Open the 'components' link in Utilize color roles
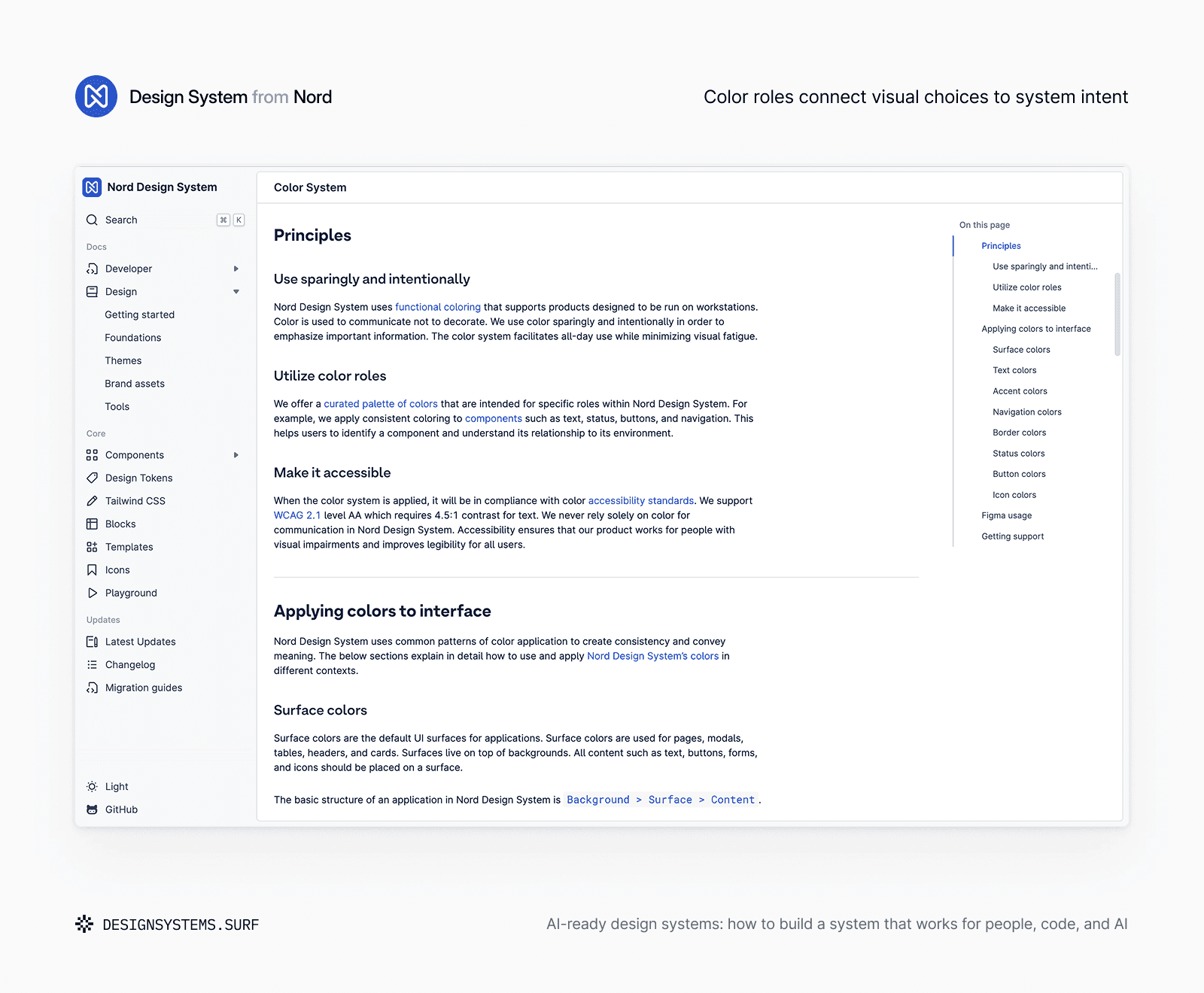1204x993 pixels. pyautogui.click(x=494, y=418)
